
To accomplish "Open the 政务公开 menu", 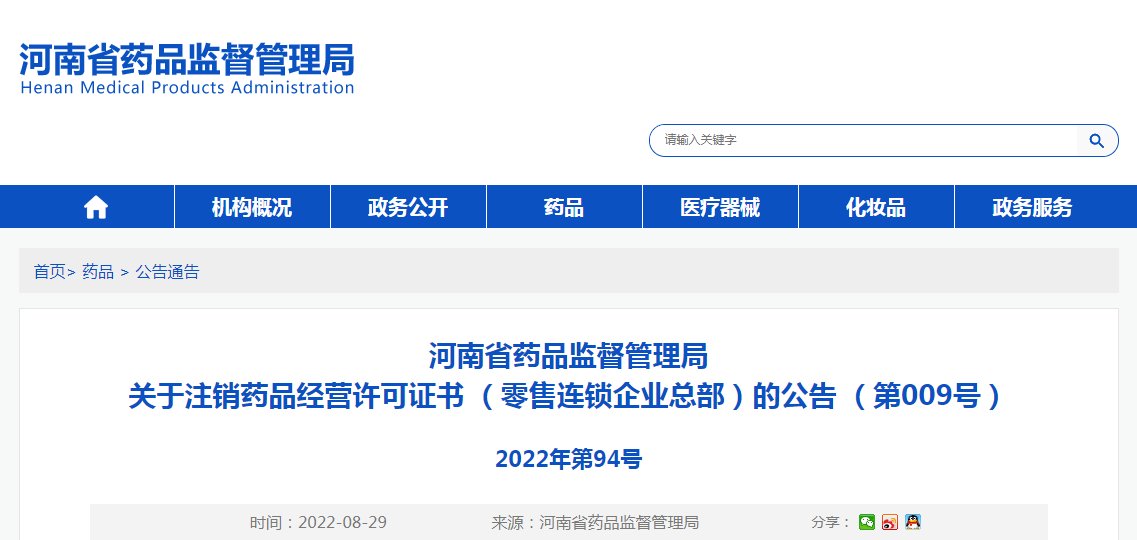I will [408, 207].
